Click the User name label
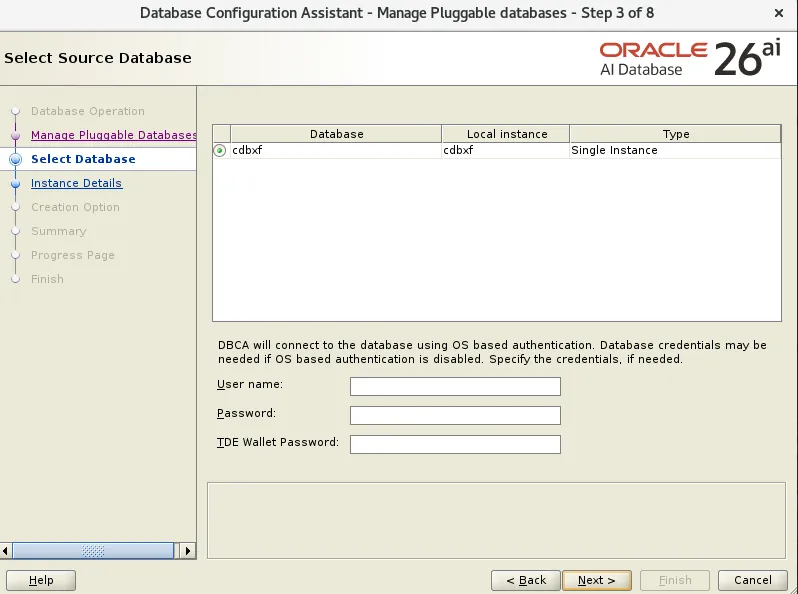This screenshot has width=798, height=594. pos(250,384)
